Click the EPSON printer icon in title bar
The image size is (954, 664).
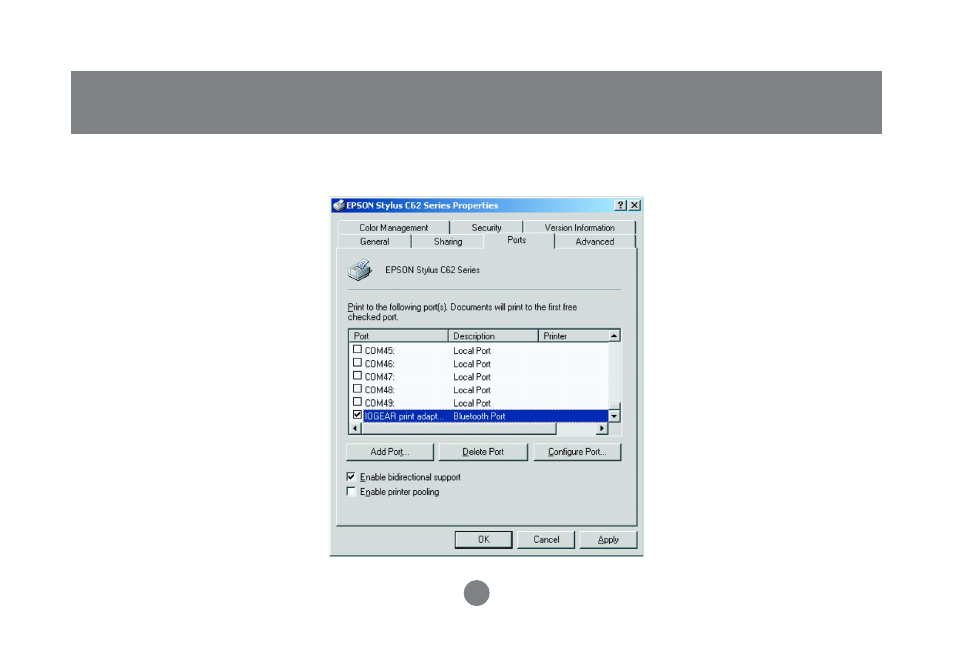(339, 205)
